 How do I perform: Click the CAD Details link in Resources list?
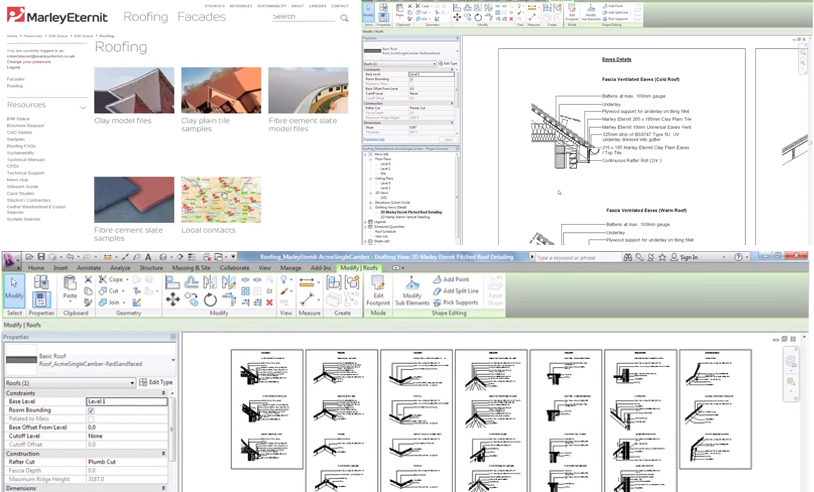point(19,132)
